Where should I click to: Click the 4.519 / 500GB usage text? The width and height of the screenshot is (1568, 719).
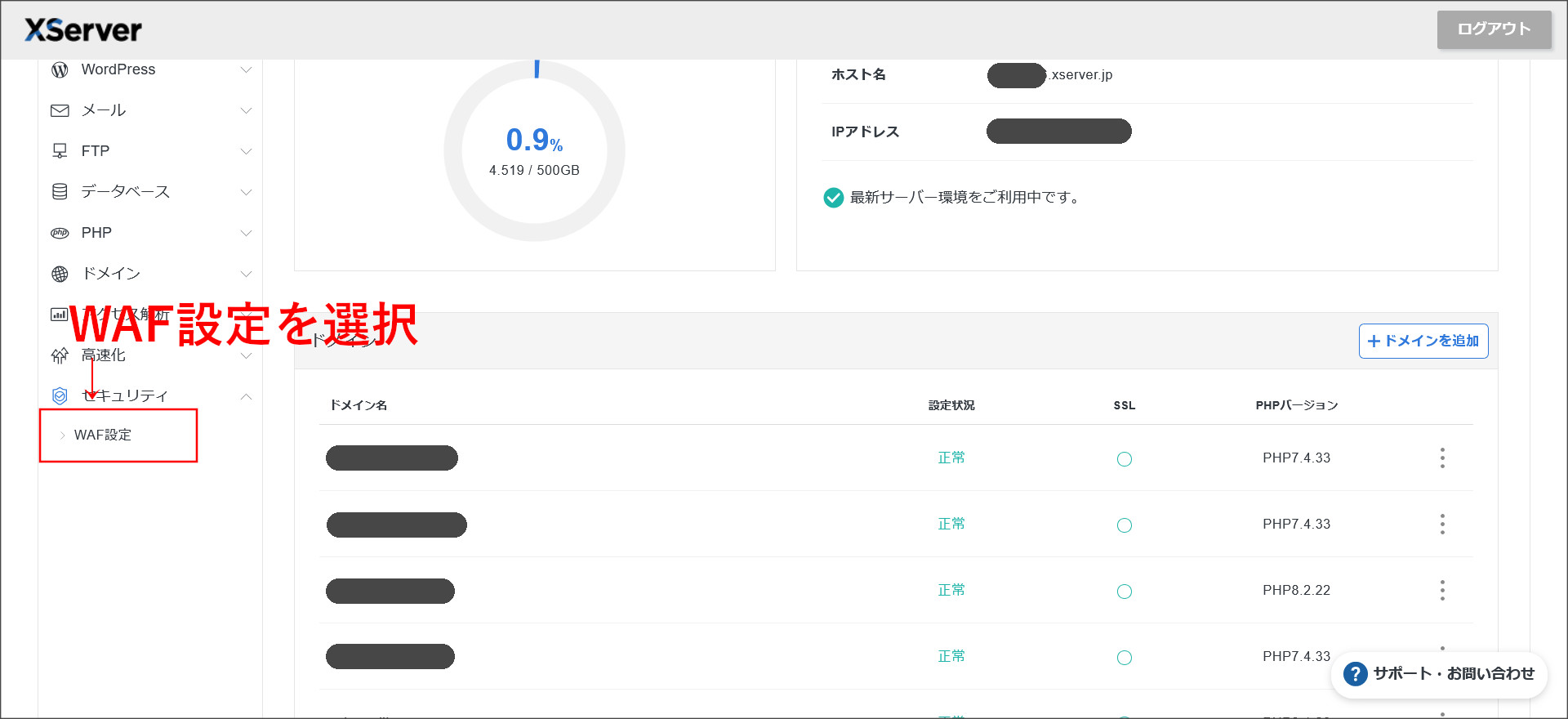click(x=534, y=171)
